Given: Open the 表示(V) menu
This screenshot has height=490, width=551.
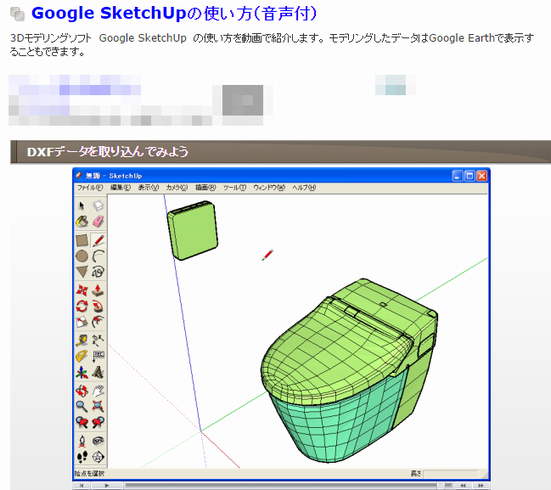Looking at the screenshot, I should point(148,188).
